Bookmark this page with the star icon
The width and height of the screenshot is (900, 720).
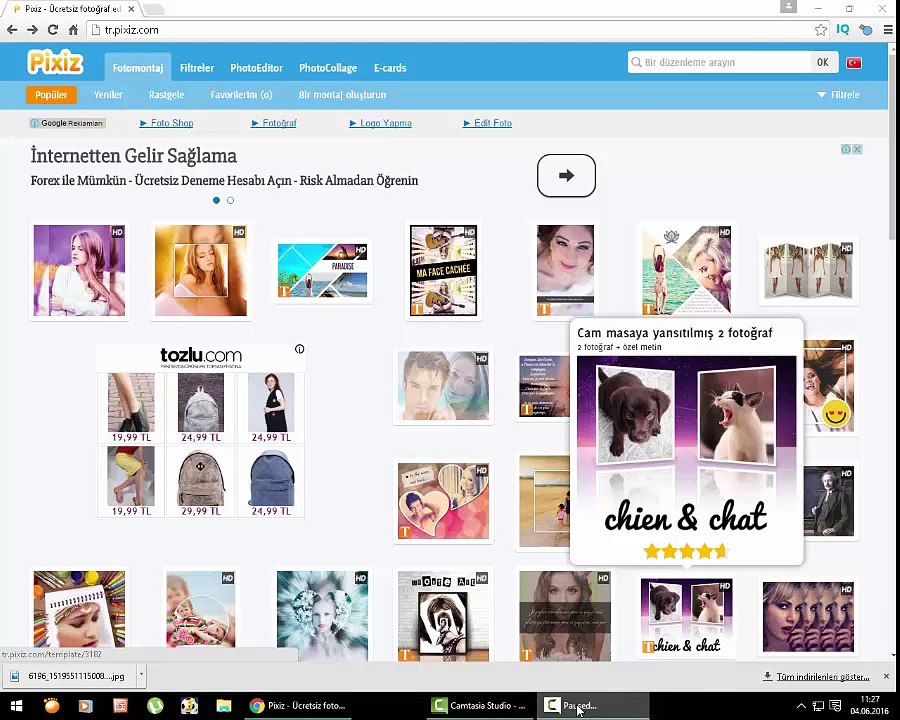coord(821,30)
